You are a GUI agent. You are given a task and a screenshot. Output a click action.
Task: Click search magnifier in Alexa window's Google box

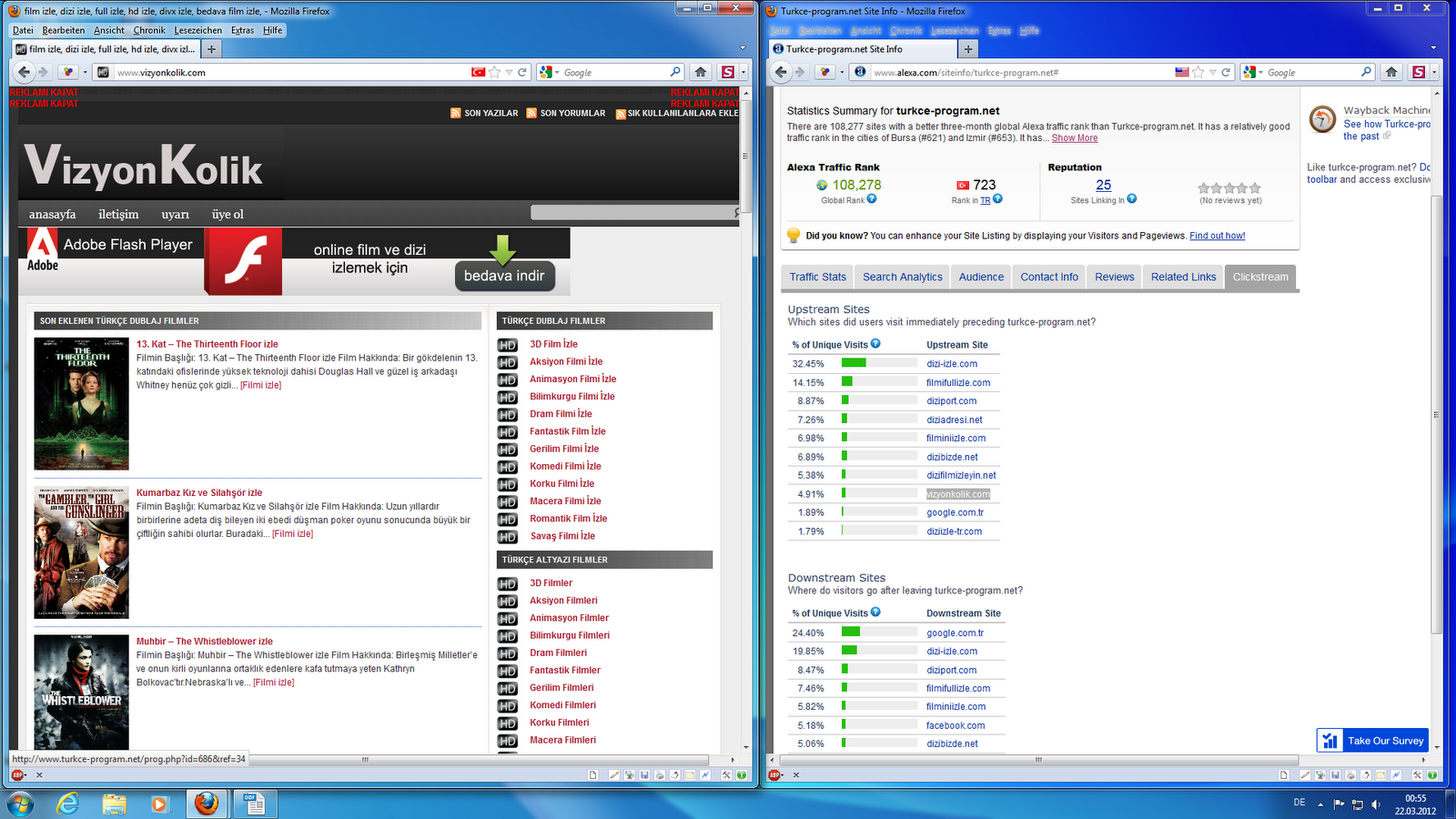(x=1366, y=72)
